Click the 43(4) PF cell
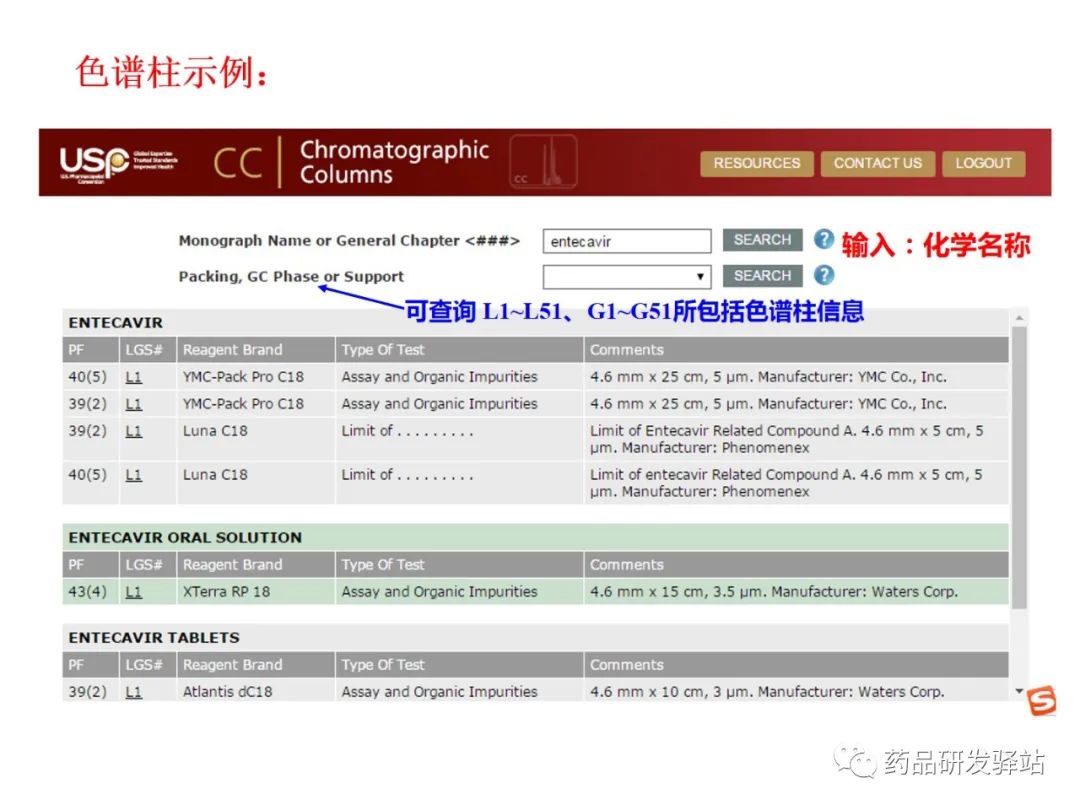 (90, 592)
